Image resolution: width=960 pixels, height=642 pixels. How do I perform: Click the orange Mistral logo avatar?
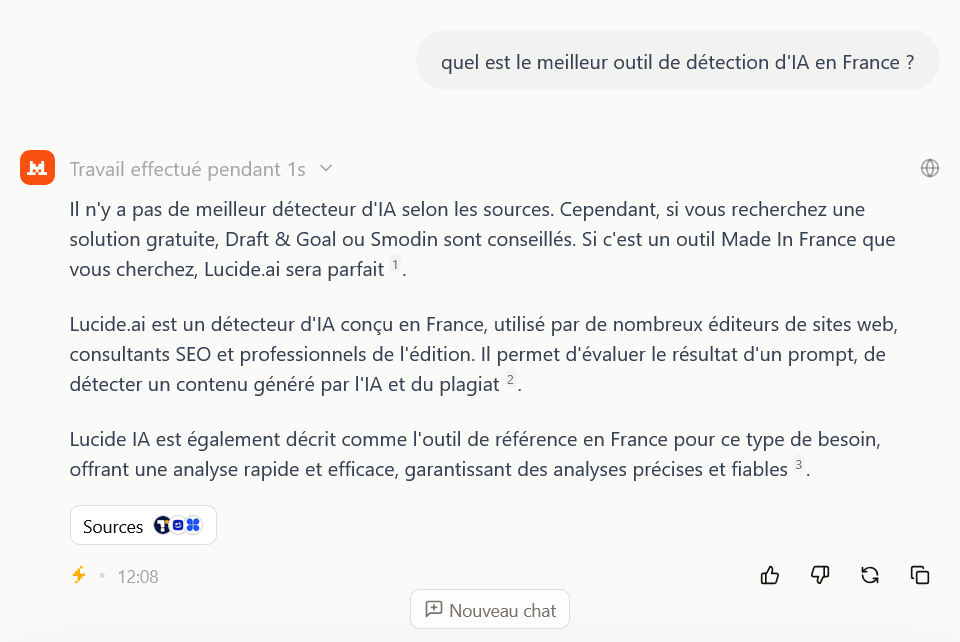tap(37, 168)
